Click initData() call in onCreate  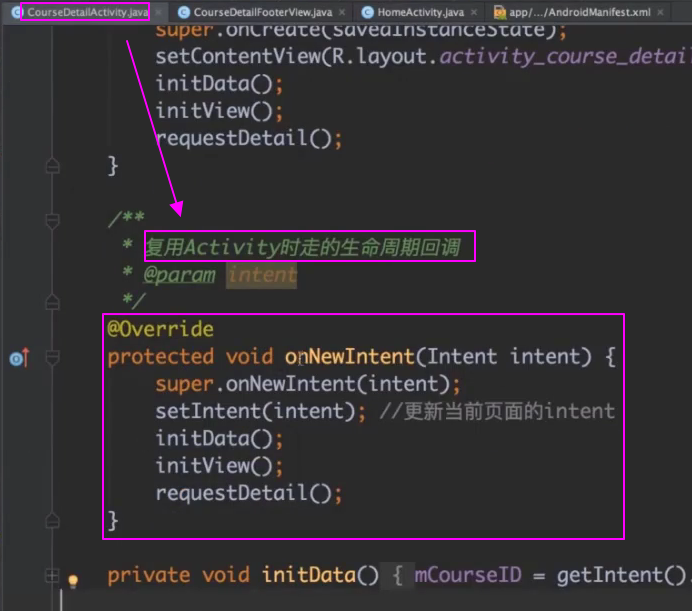point(219,84)
